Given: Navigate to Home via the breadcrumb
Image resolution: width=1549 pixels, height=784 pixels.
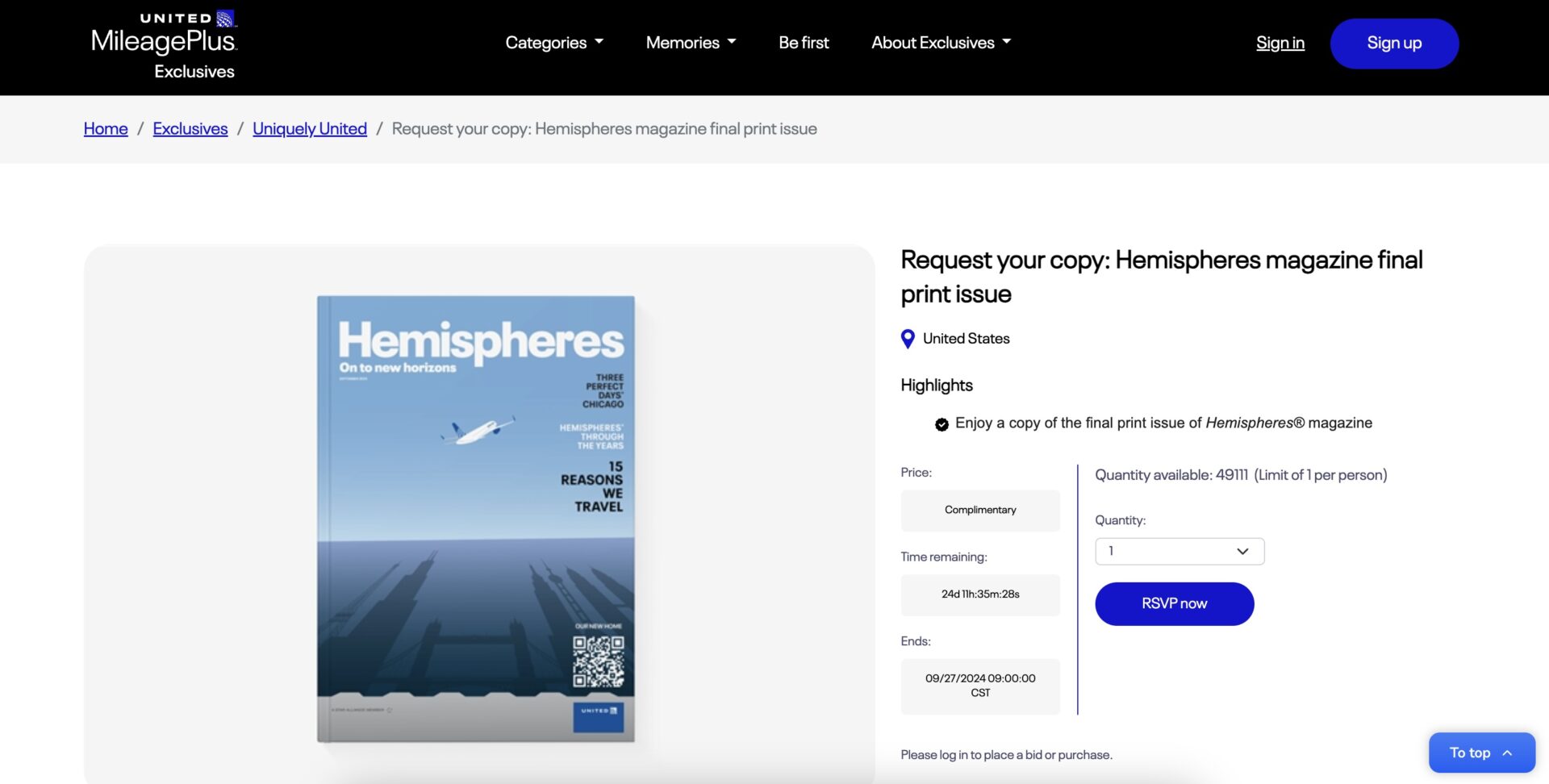Looking at the screenshot, I should point(106,129).
